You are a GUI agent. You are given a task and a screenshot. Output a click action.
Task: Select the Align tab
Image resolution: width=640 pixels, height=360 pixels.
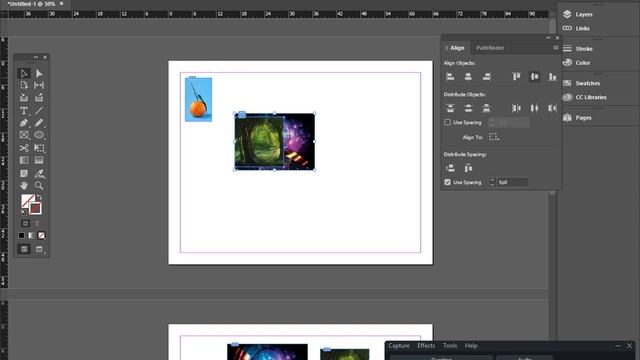(457, 48)
